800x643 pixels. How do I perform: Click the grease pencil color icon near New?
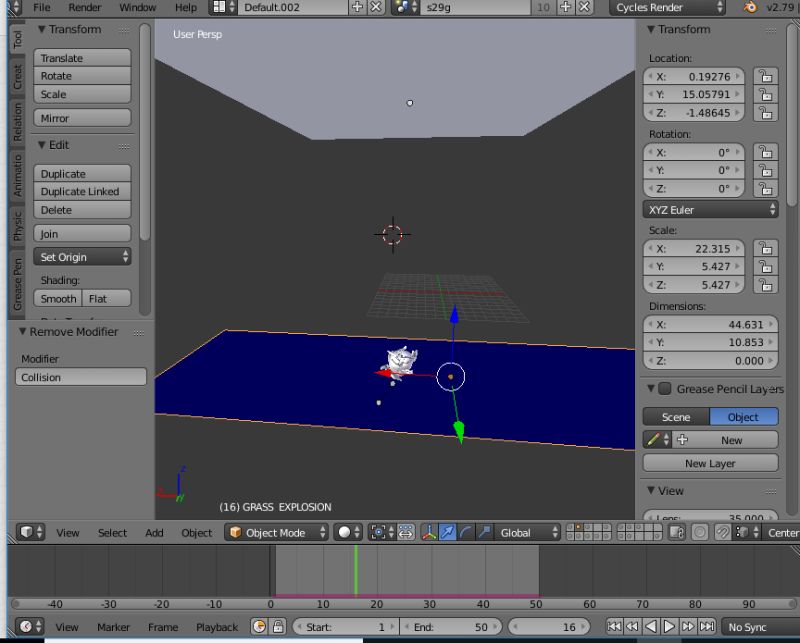651,440
